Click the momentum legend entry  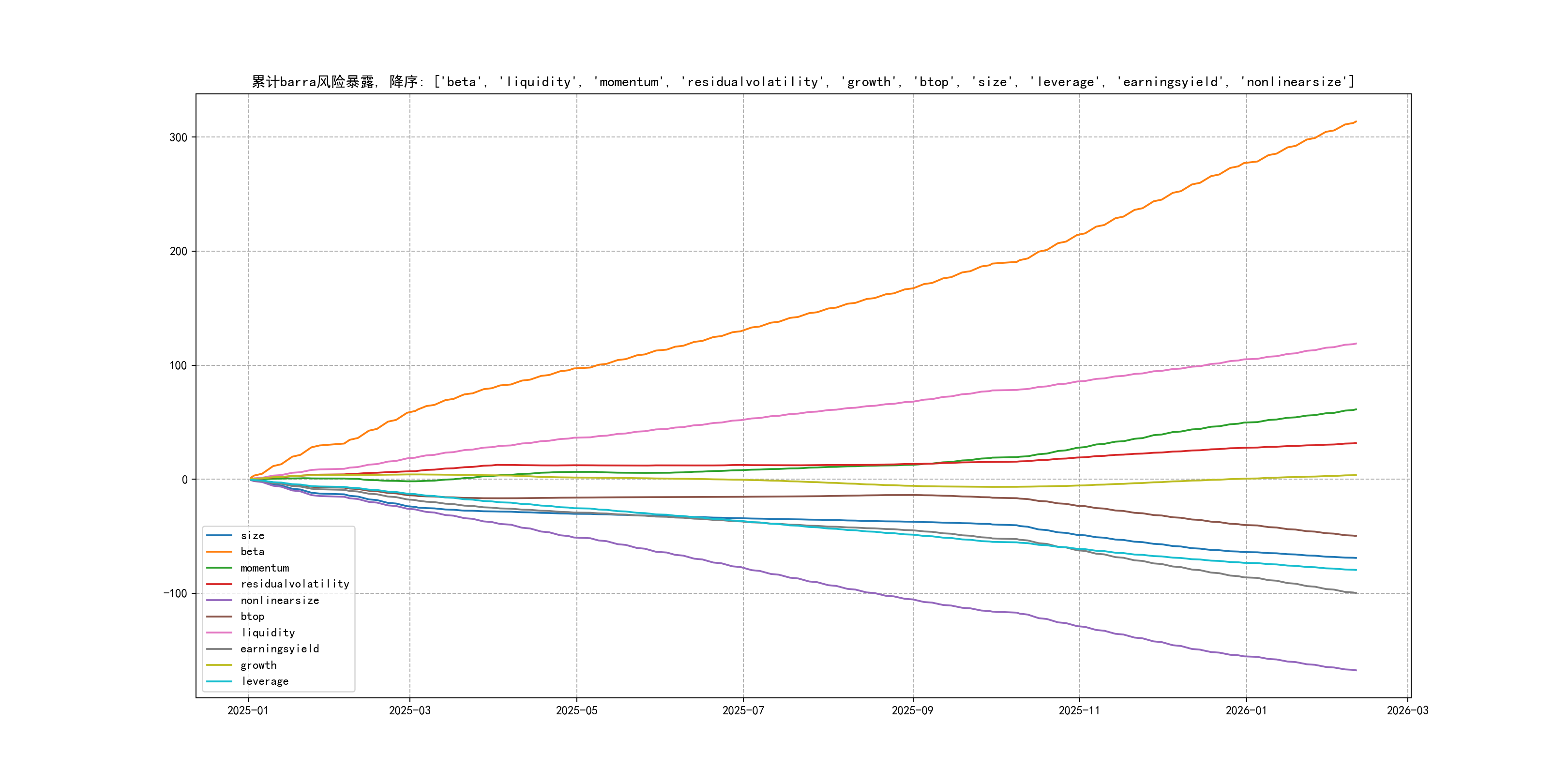[x=264, y=568]
